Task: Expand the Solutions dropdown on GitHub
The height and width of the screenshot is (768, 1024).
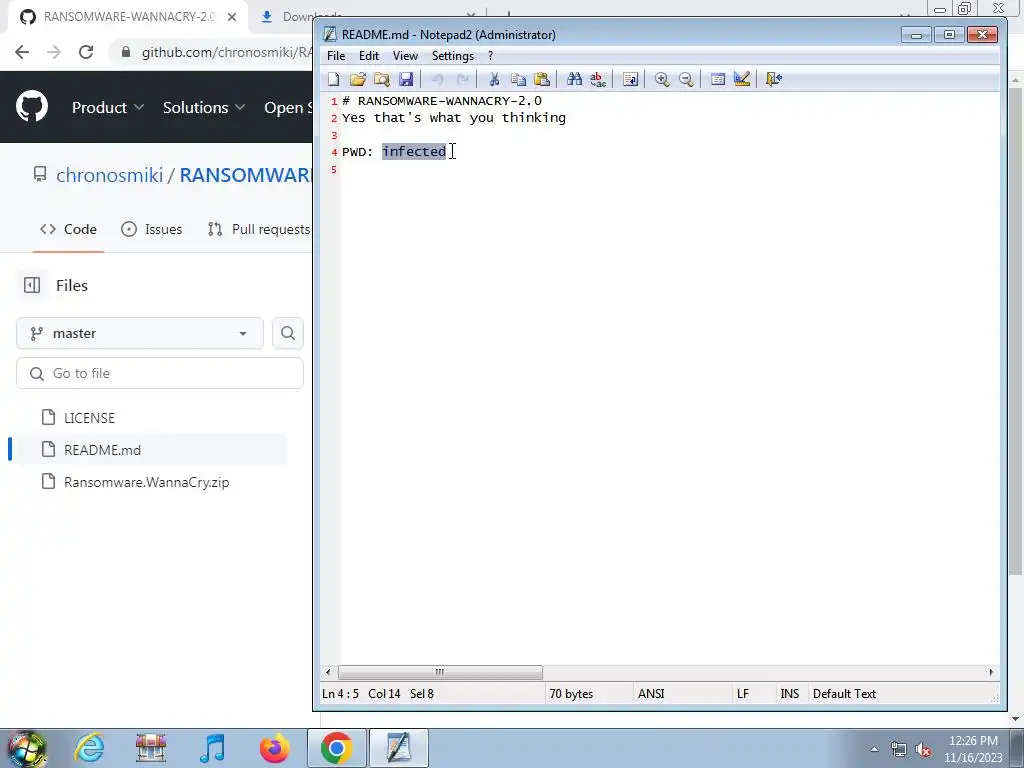Action: [x=204, y=107]
